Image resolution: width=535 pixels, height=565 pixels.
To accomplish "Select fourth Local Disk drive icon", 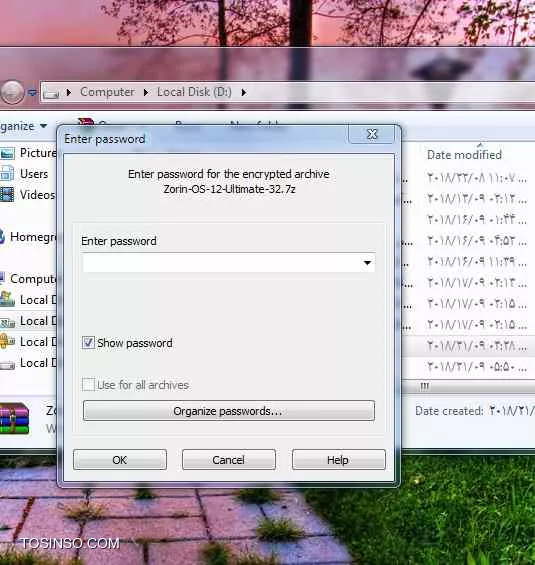I will [8, 364].
